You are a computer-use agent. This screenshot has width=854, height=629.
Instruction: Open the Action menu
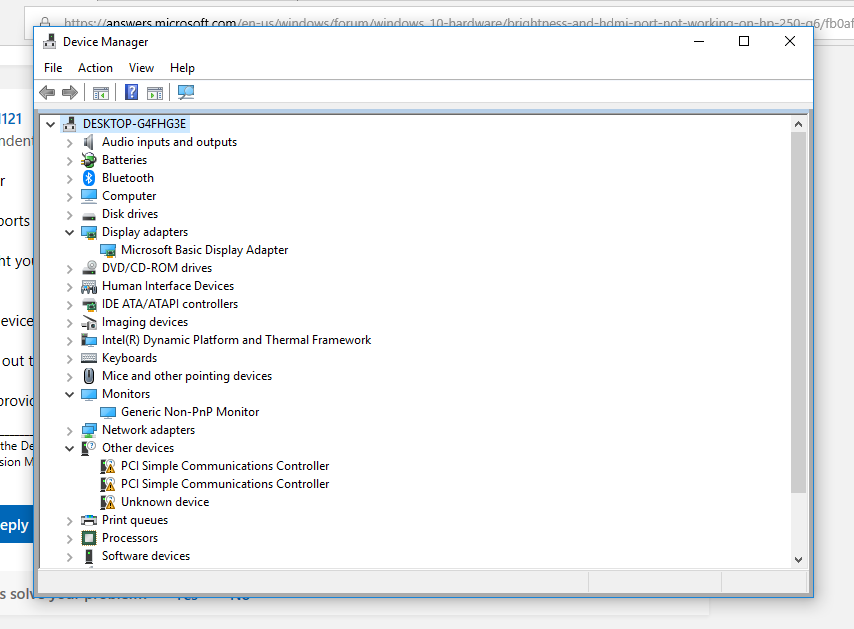click(95, 68)
